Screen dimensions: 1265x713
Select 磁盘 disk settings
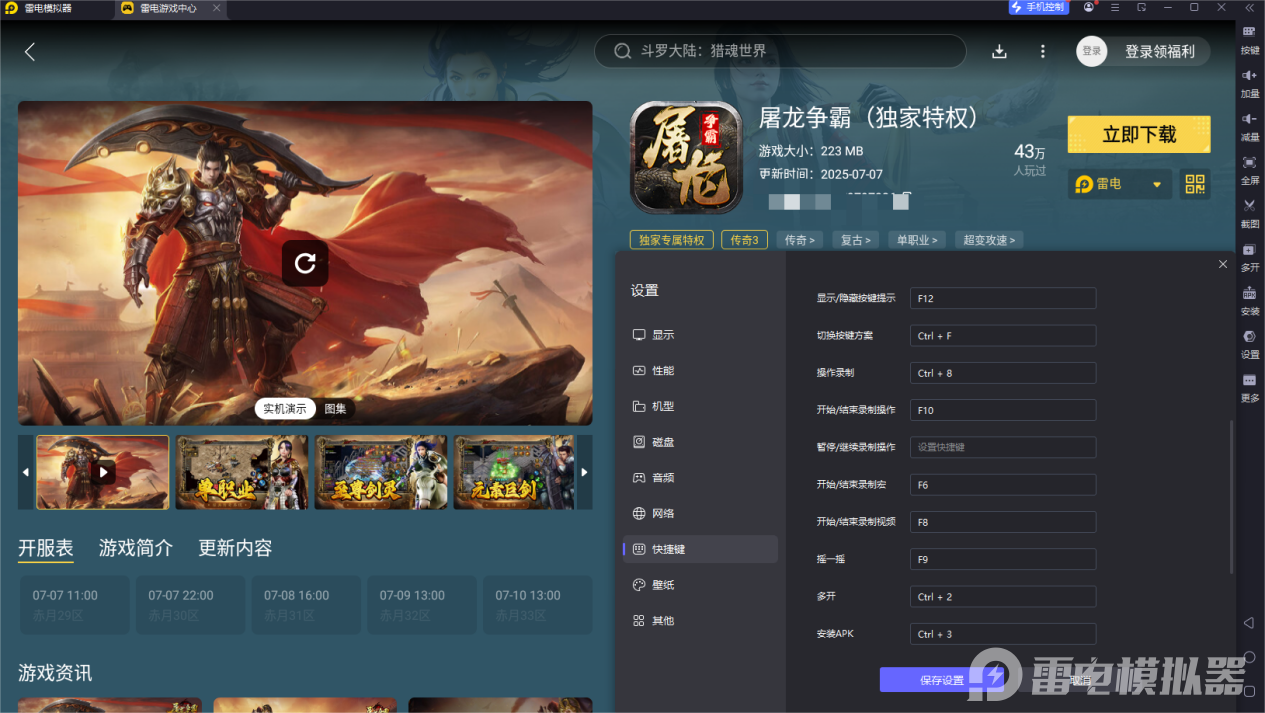pos(700,442)
